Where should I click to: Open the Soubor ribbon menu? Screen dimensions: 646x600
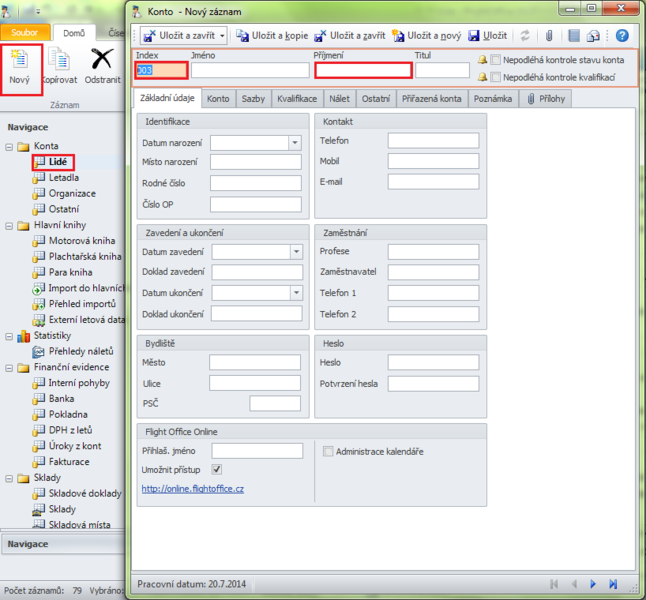pyautogui.click(x=25, y=33)
